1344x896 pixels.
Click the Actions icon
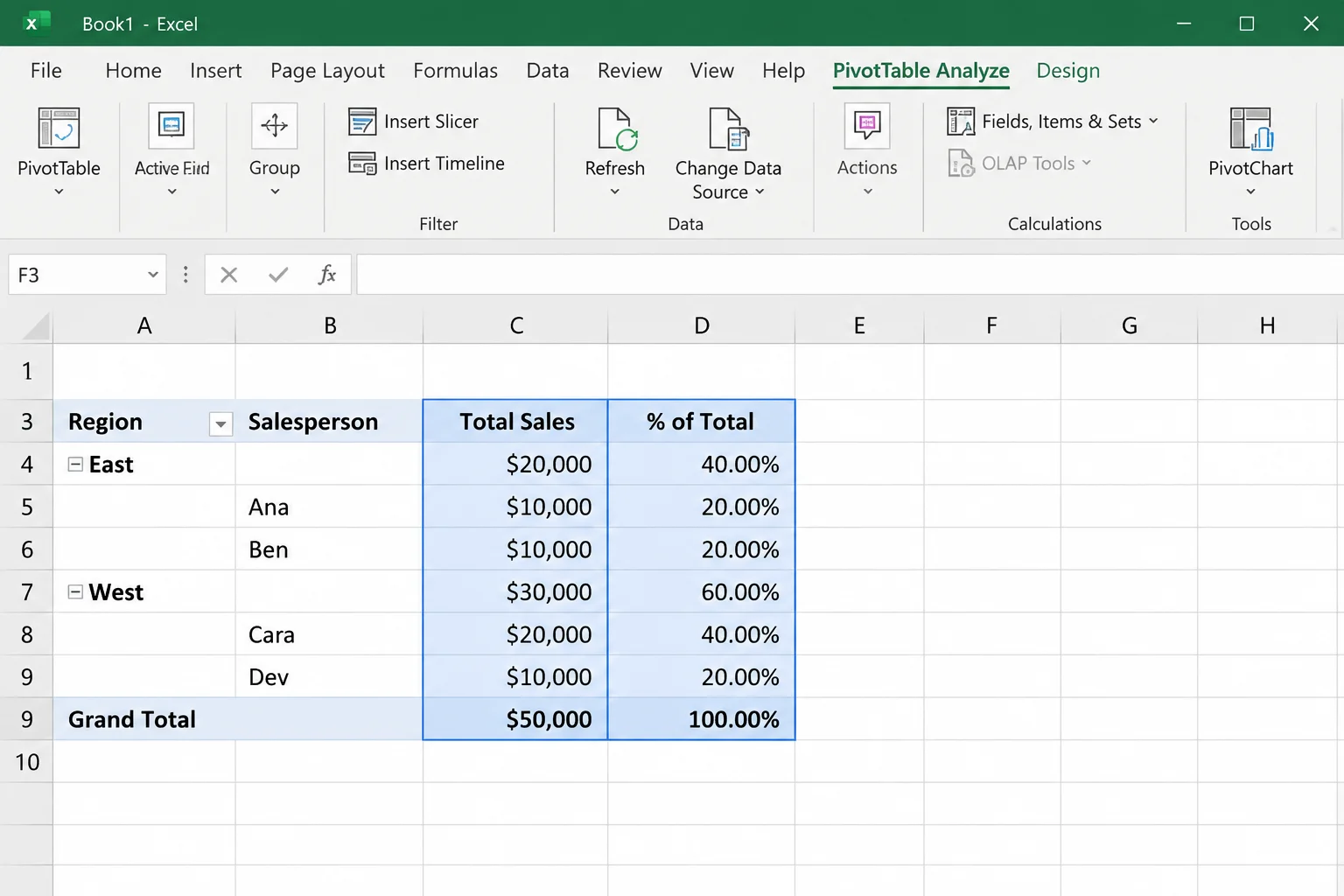click(867, 126)
